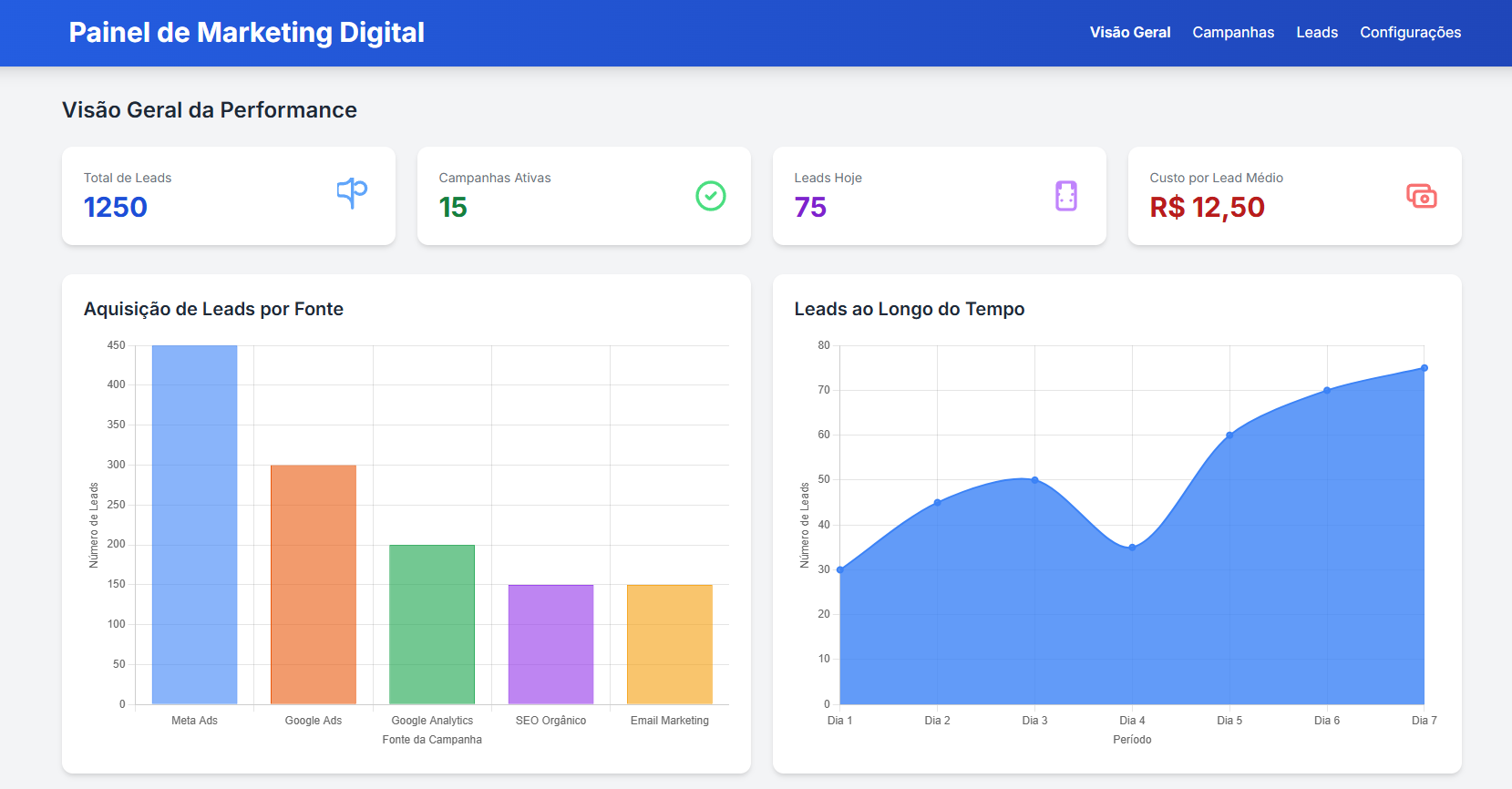Click the red money icon on Custo por Lead card
Viewport: 1512px width, 789px height.
[1422, 196]
